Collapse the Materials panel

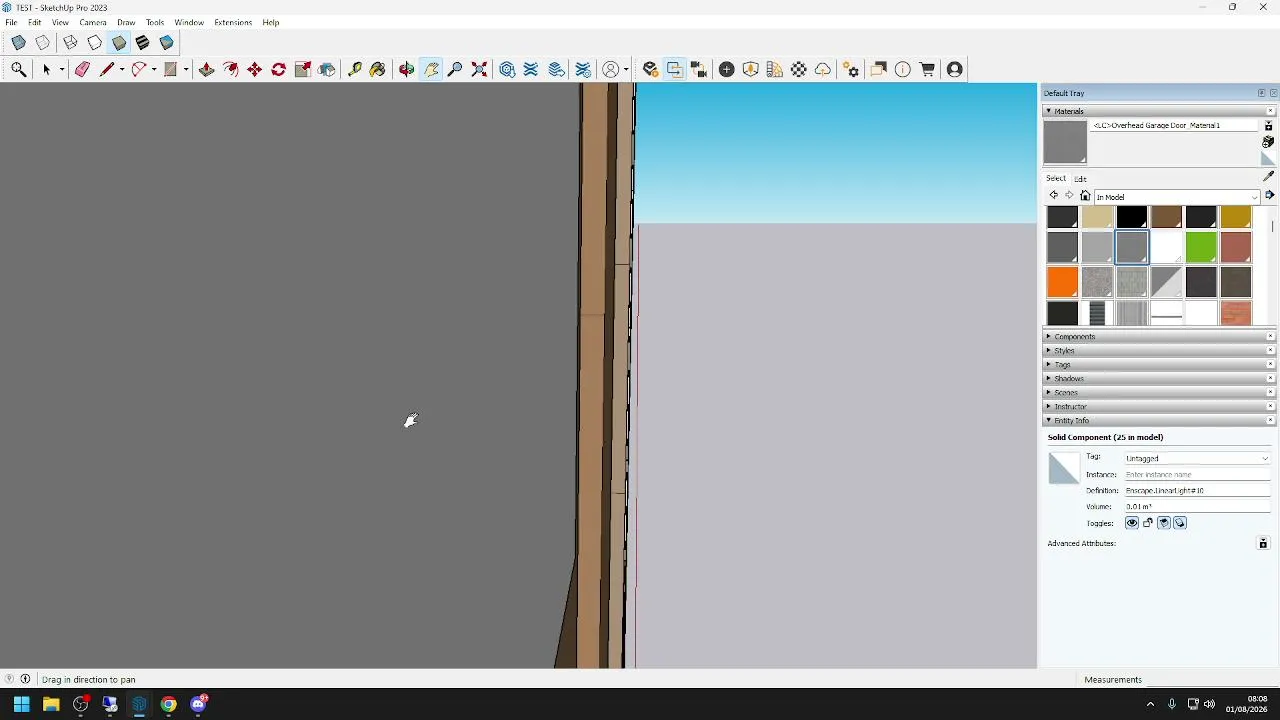tap(1160, 111)
